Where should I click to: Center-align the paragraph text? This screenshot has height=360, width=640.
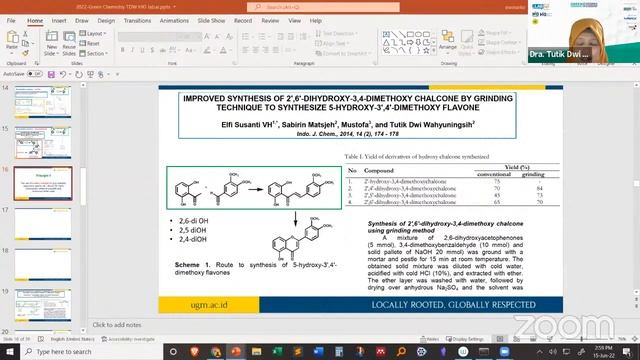[255, 50]
